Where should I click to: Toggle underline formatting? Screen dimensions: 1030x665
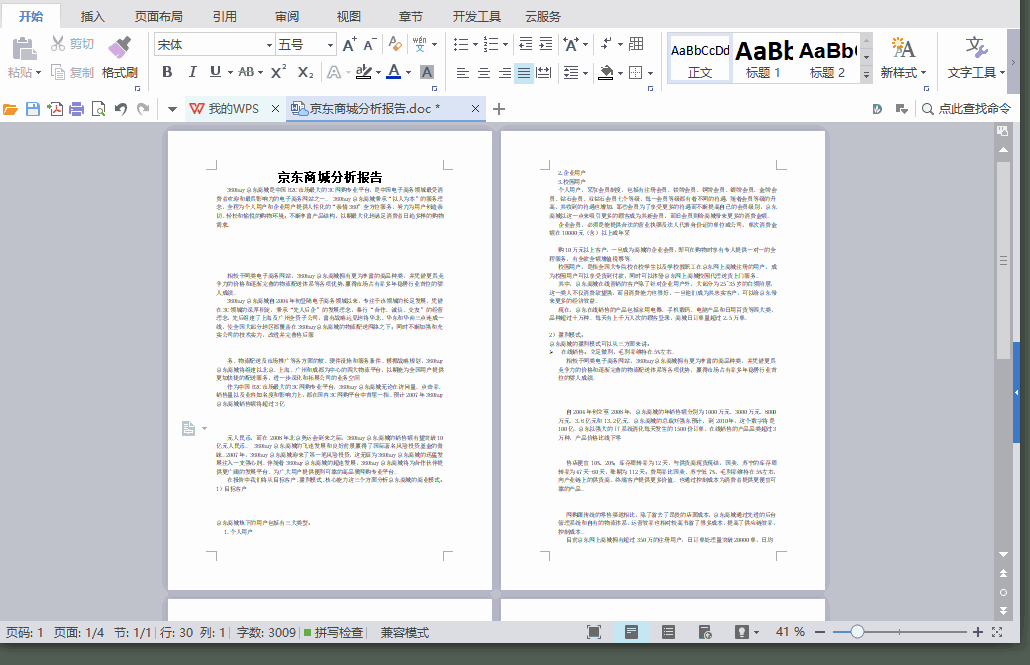(215, 72)
